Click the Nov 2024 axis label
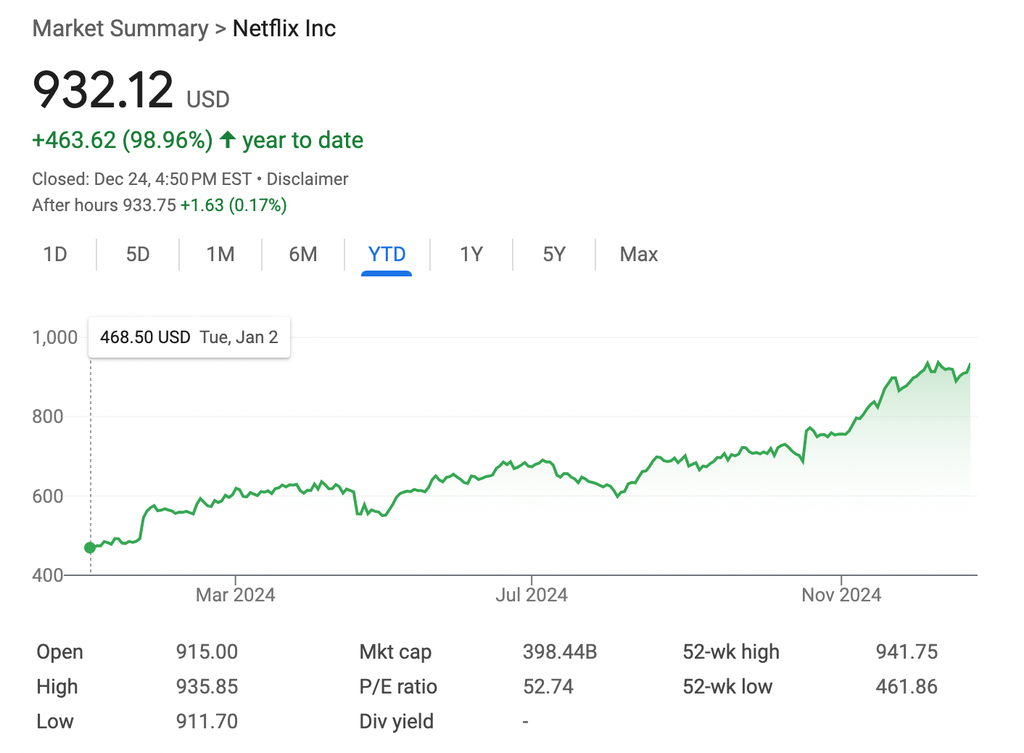 click(841, 595)
